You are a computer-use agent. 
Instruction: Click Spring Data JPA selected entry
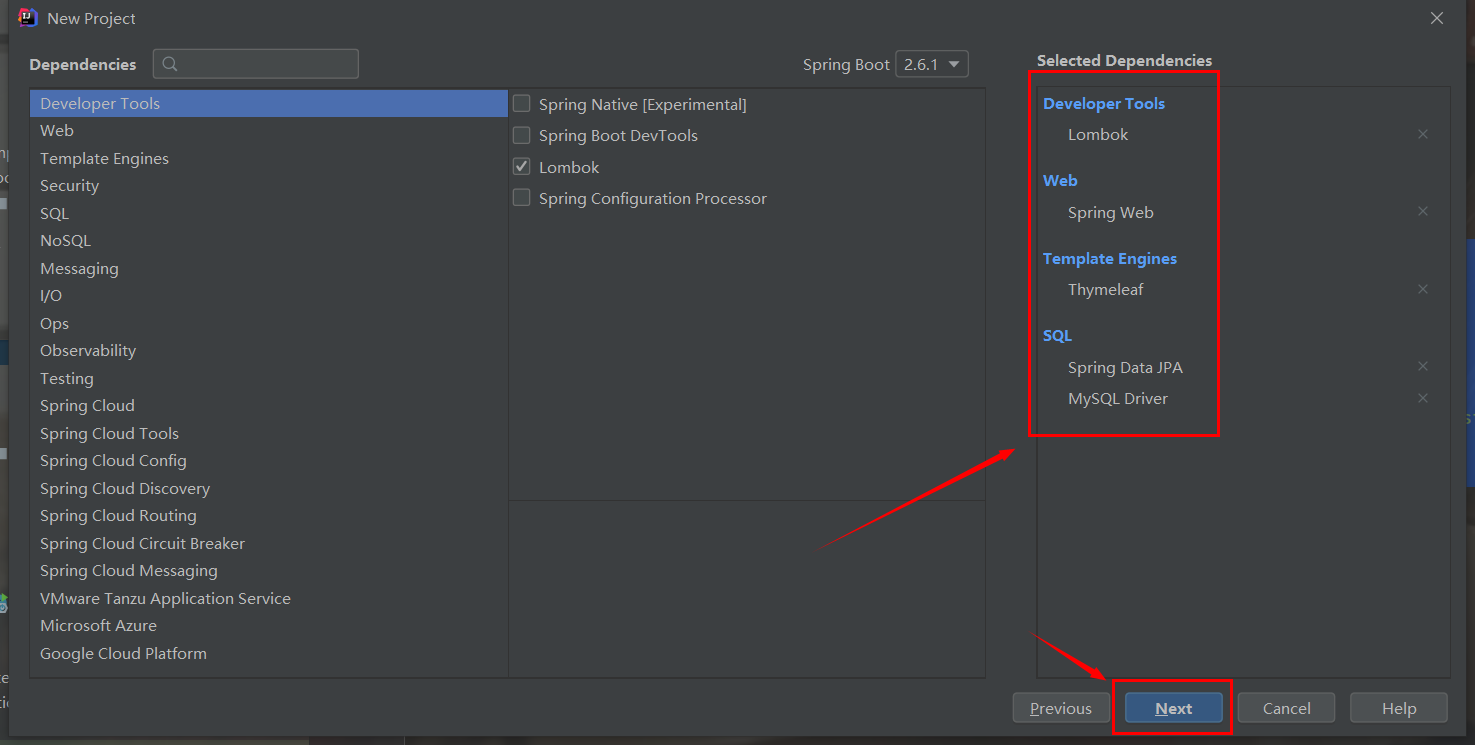pyautogui.click(x=1125, y=367)
